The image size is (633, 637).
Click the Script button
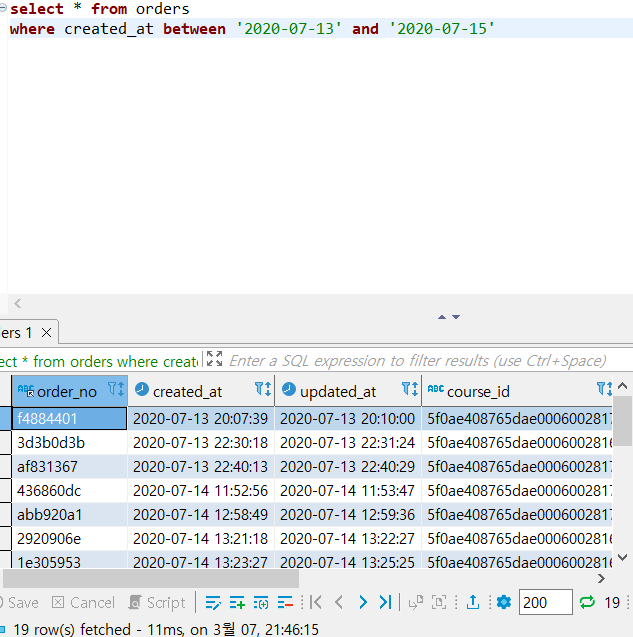157,602
